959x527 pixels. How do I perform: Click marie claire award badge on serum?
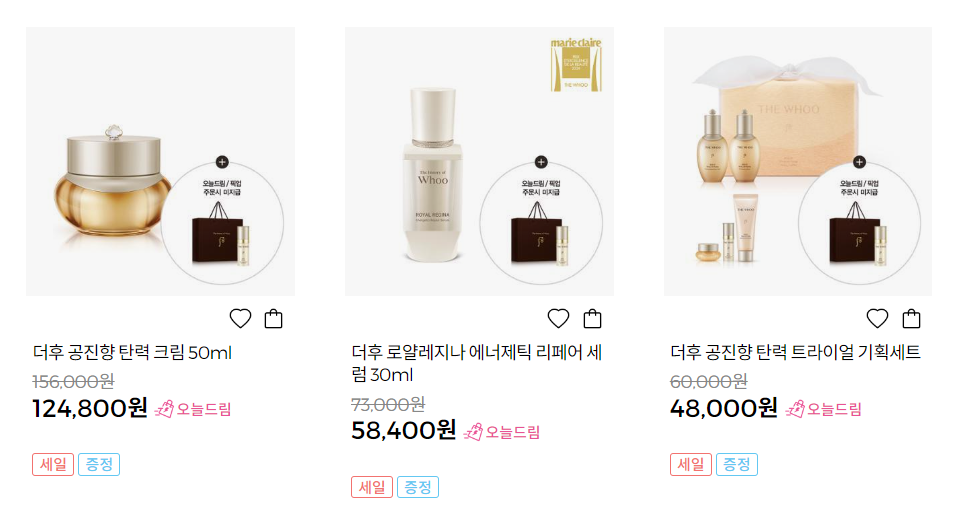[576, 64]
